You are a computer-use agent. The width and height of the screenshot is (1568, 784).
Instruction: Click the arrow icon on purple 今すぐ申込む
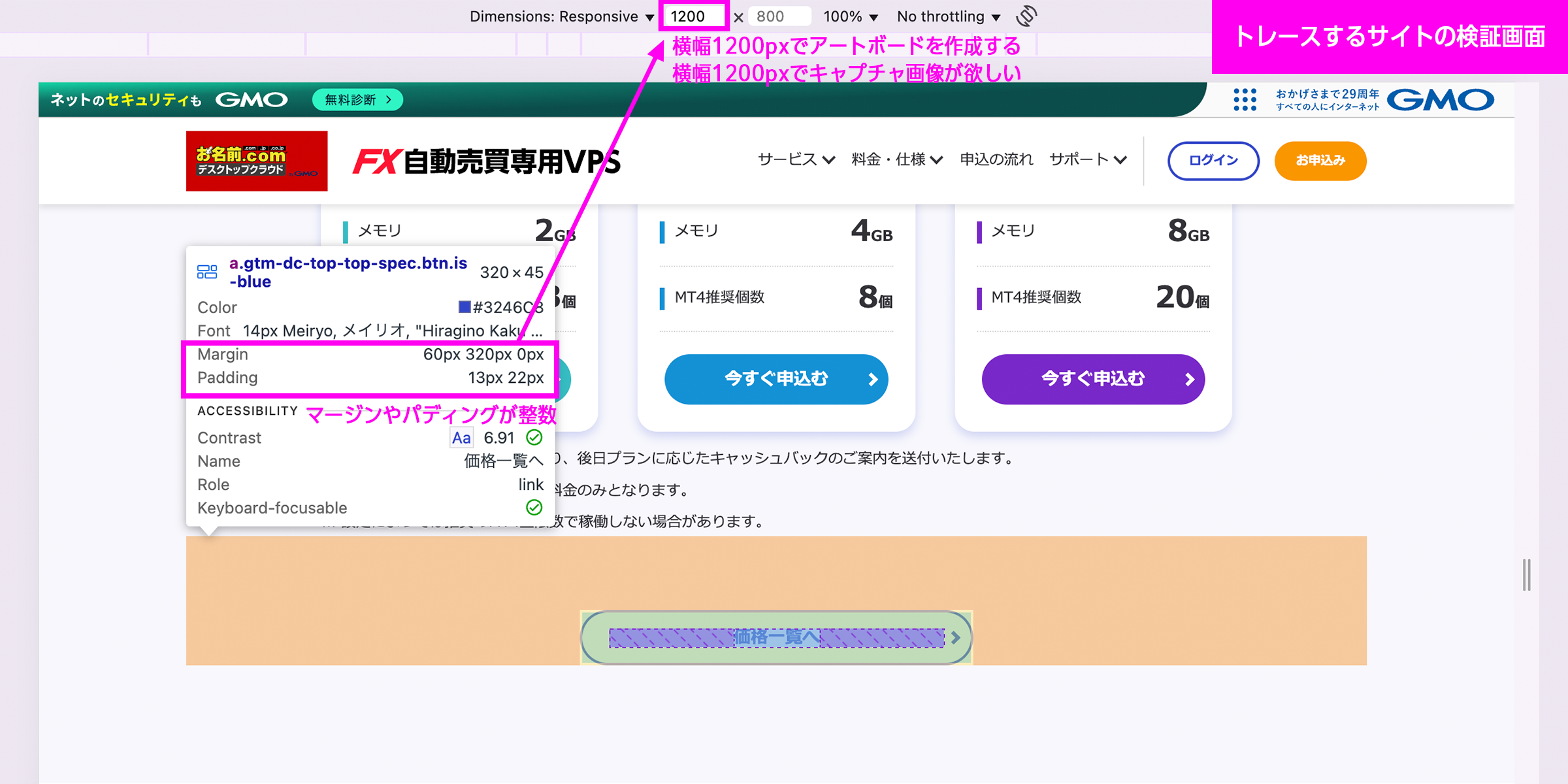click(x=1190, y=380)
